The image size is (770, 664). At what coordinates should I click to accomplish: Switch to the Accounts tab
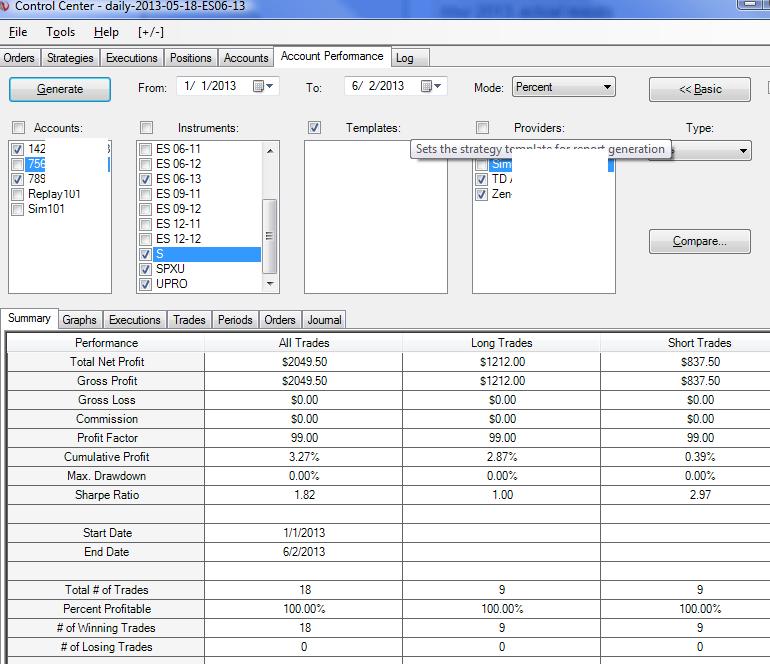[x=246, y=57]
